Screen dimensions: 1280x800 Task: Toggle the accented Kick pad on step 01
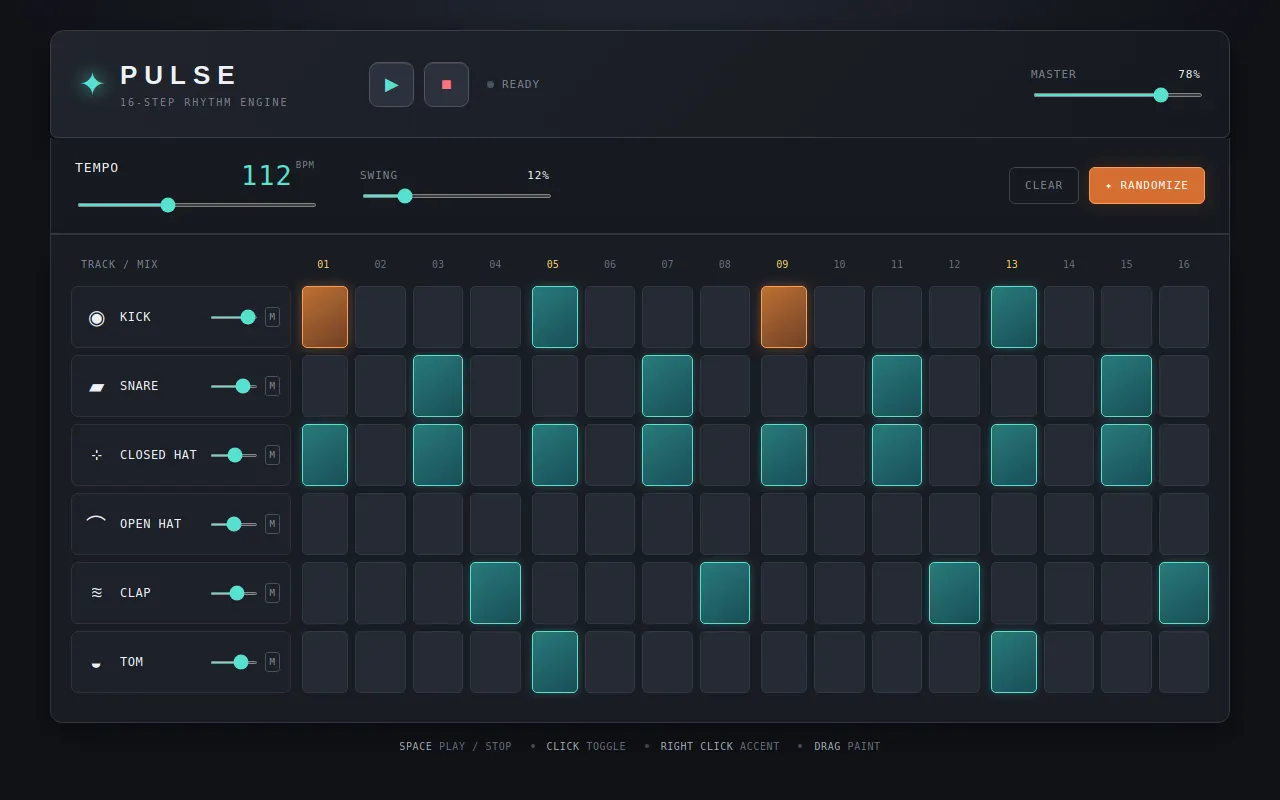coord(325,317)
